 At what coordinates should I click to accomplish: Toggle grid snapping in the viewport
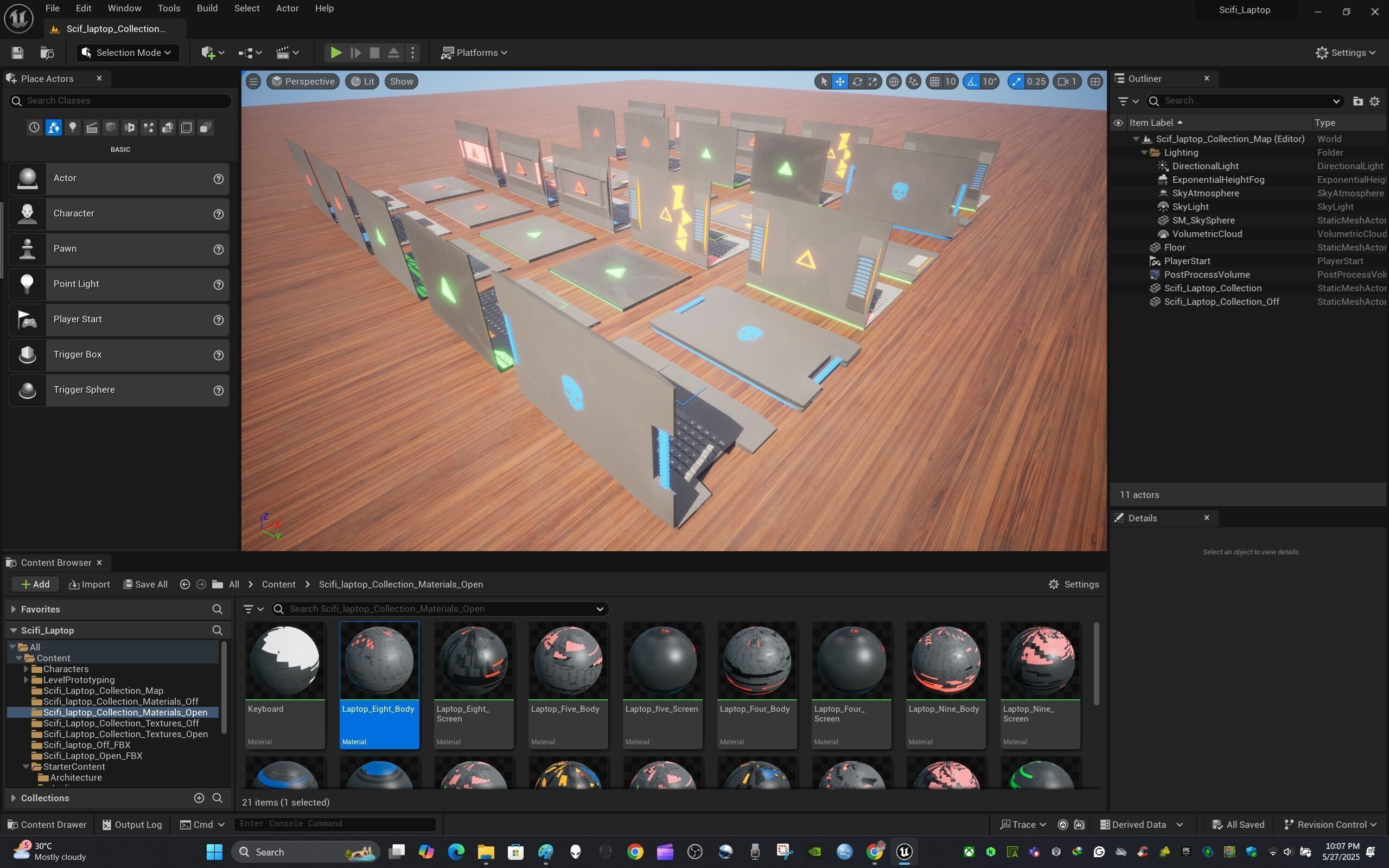934,81
